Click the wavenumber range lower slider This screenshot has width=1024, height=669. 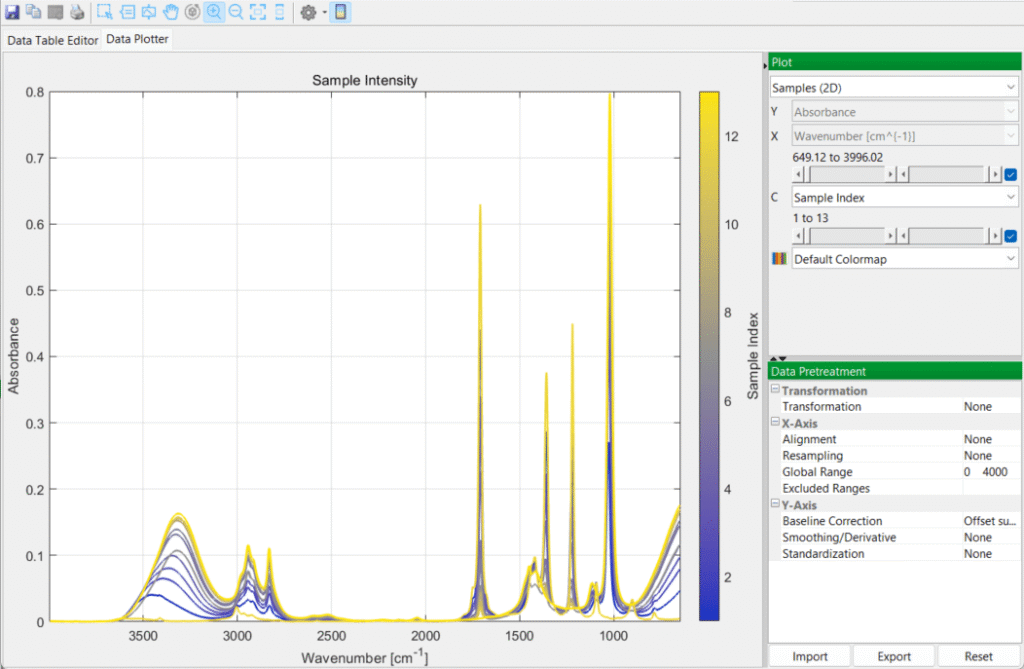pos(845,175)
